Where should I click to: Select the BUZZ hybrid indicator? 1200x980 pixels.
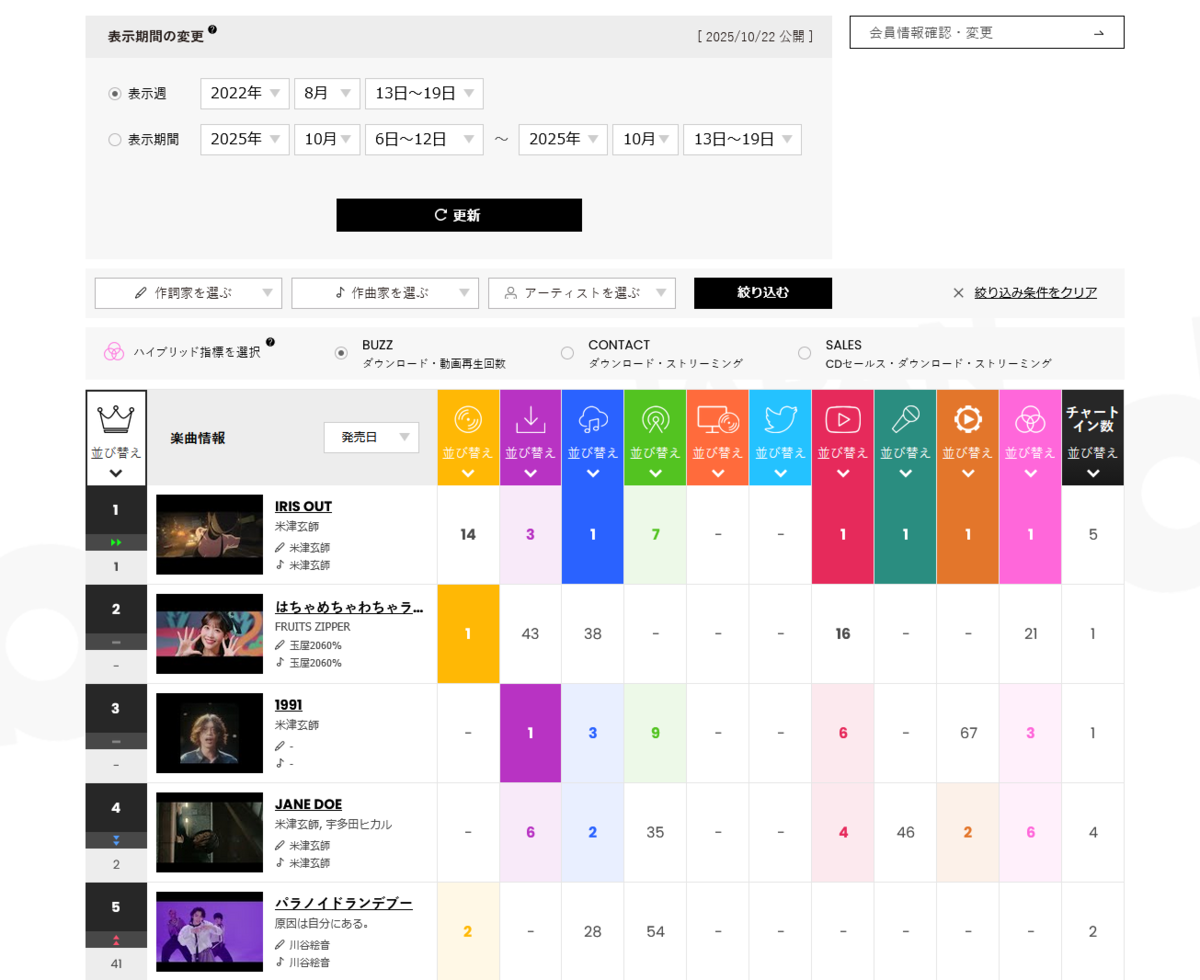(x=341, y=353)
